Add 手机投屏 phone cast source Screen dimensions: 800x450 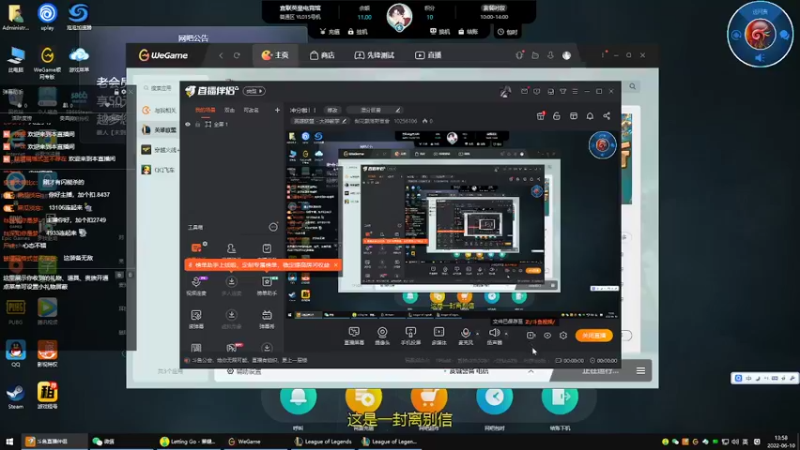tap(410, 336)
